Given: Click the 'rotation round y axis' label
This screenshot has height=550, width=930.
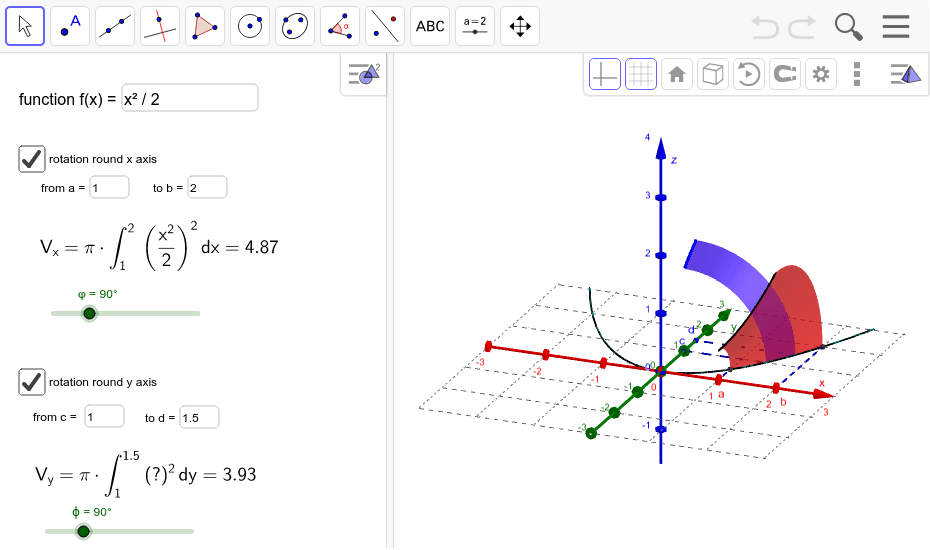Looking at the screenshot, I should point(103,382).
